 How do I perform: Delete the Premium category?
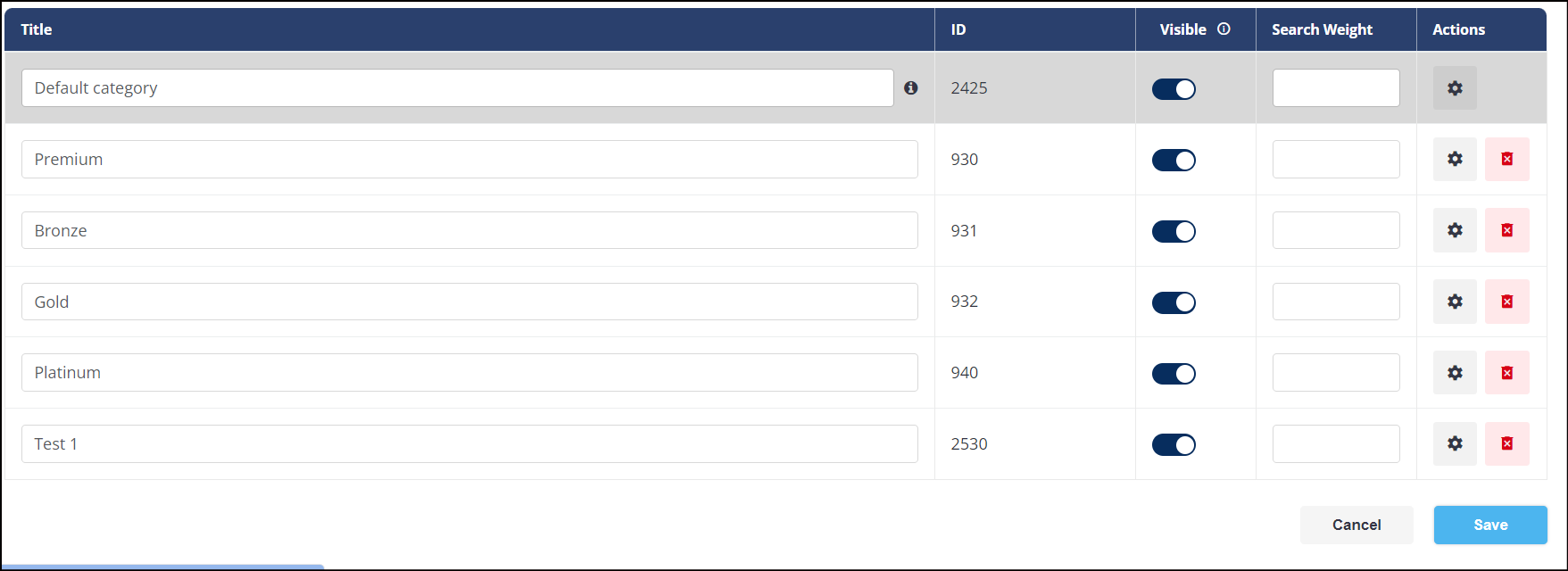coord(1507,160)
